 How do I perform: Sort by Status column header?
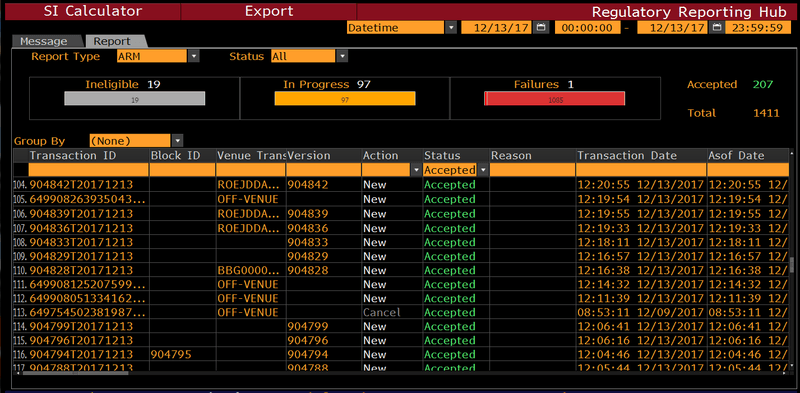(x=456, y=156)
